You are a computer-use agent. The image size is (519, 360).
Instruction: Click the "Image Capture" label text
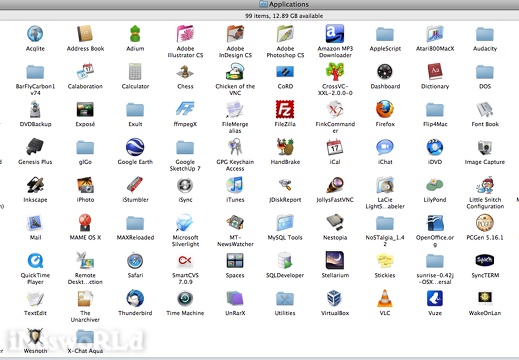[x=485, y=162]
